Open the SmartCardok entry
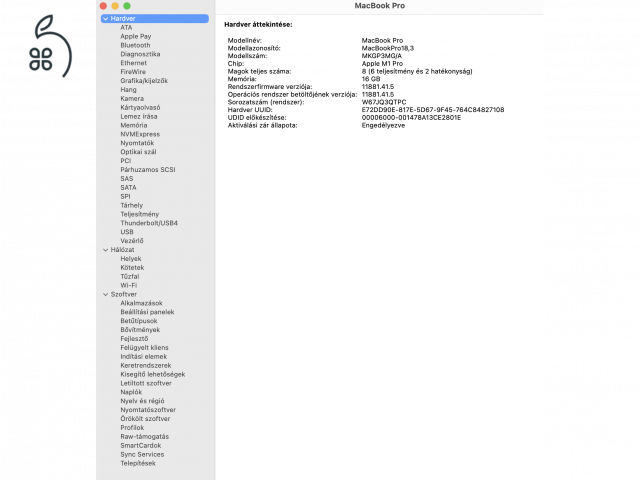 point(141,446)
